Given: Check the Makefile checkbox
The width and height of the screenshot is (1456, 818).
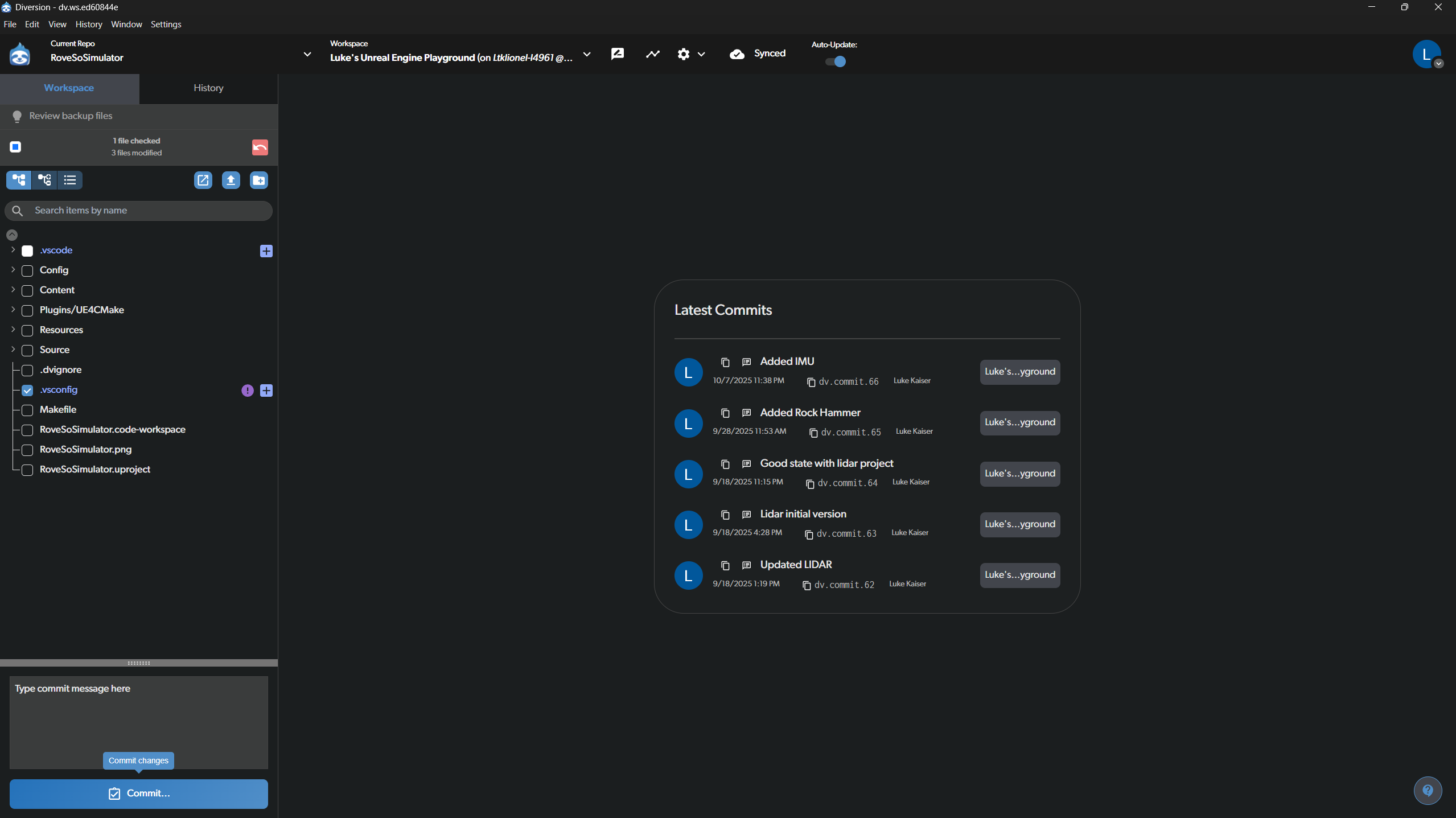Looking at the screenshot, I should [27, 410].
